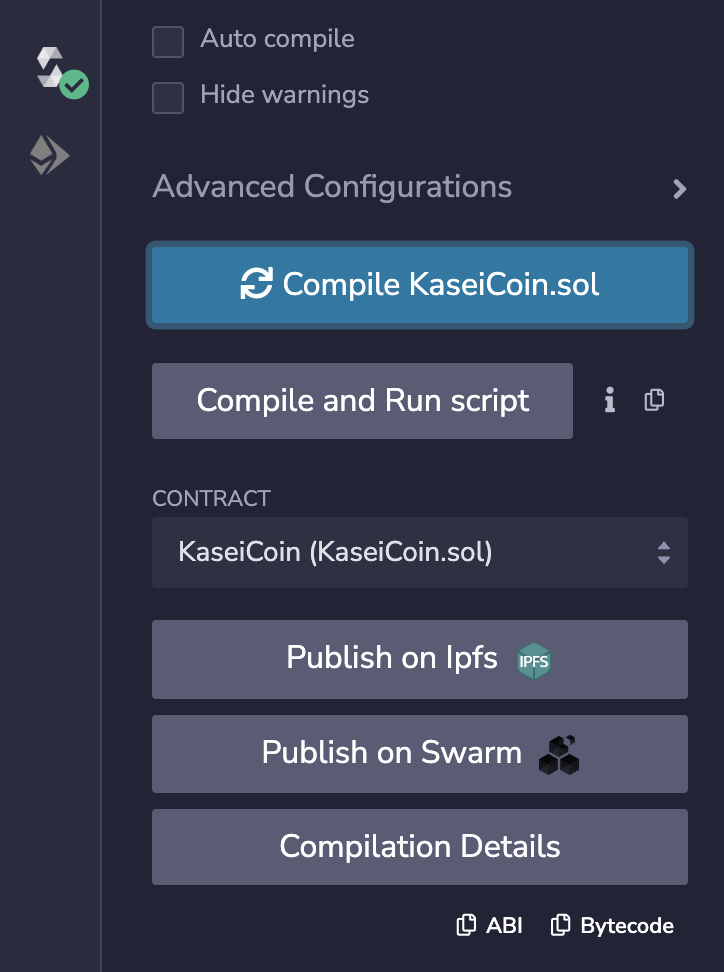Click the contract selector stepper arrows
This screenshot has height=972, width=724.
(x=663, y=553)
